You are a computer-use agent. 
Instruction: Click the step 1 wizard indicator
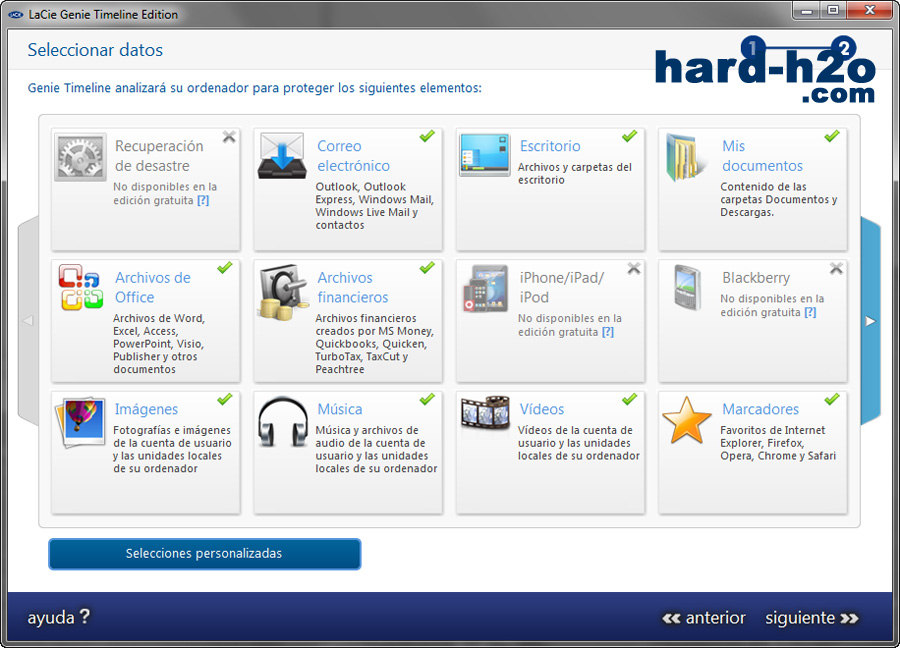pyautogui.click(x=752, y=48)
